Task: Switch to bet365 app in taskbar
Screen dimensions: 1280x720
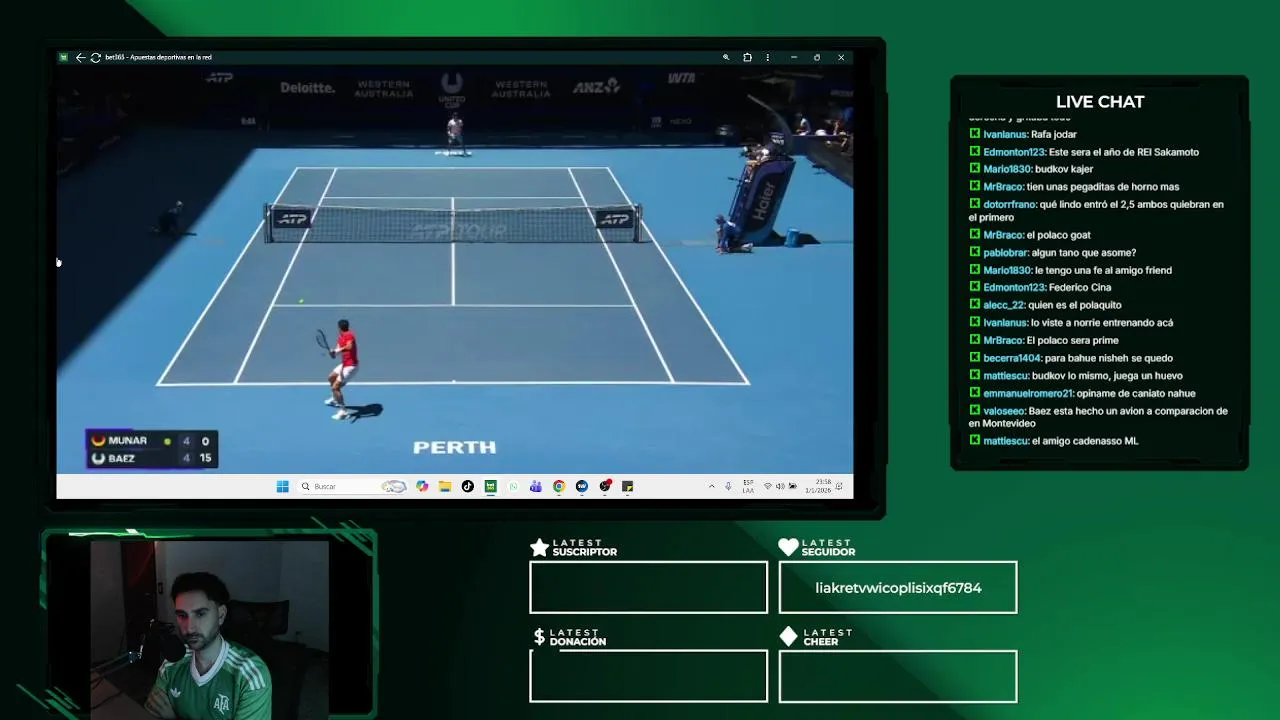Action: pos(490,486)
